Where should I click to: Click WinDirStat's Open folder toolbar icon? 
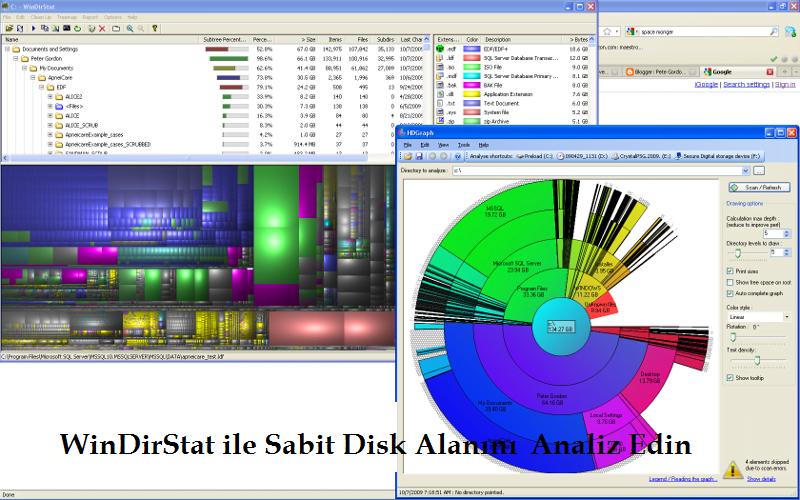click(9, 29)
